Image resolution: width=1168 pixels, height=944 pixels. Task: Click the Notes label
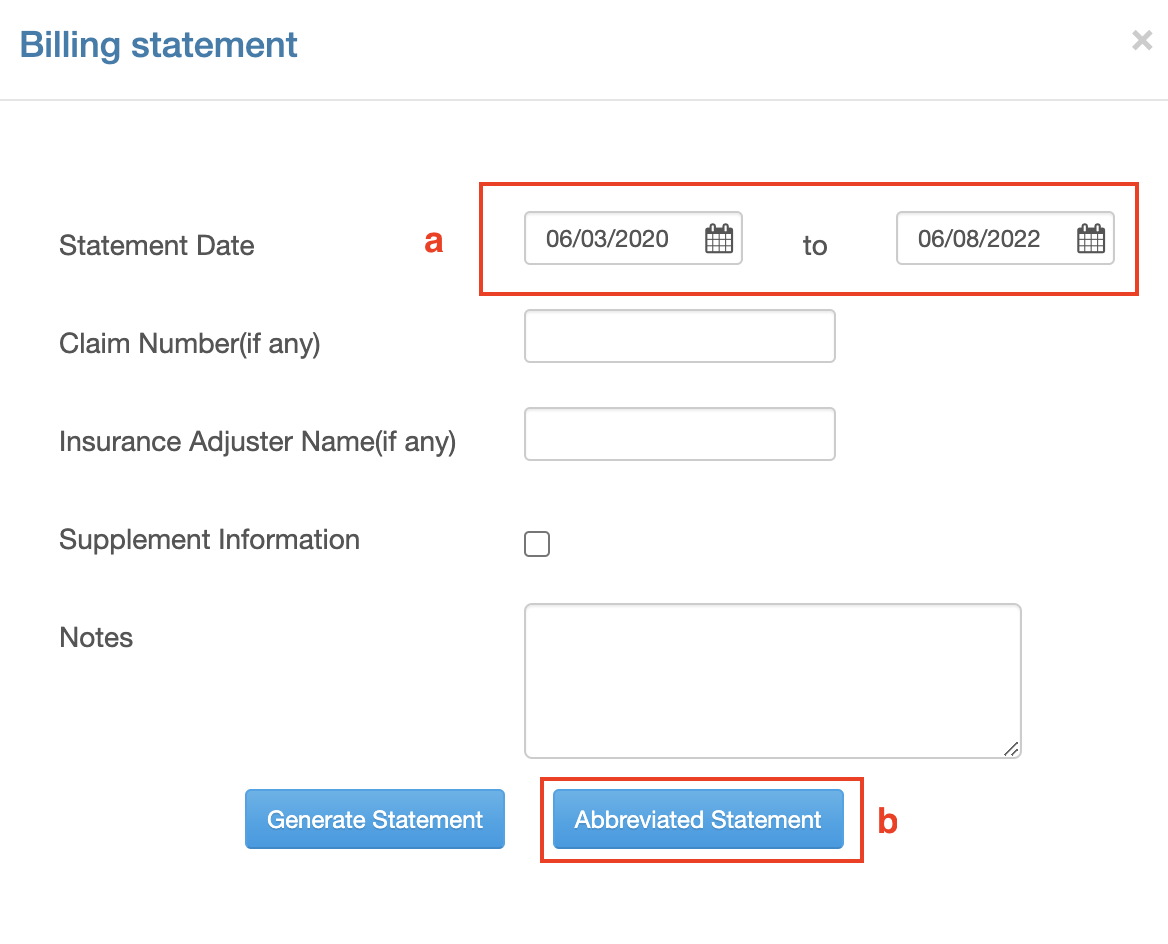pos(95,637)
